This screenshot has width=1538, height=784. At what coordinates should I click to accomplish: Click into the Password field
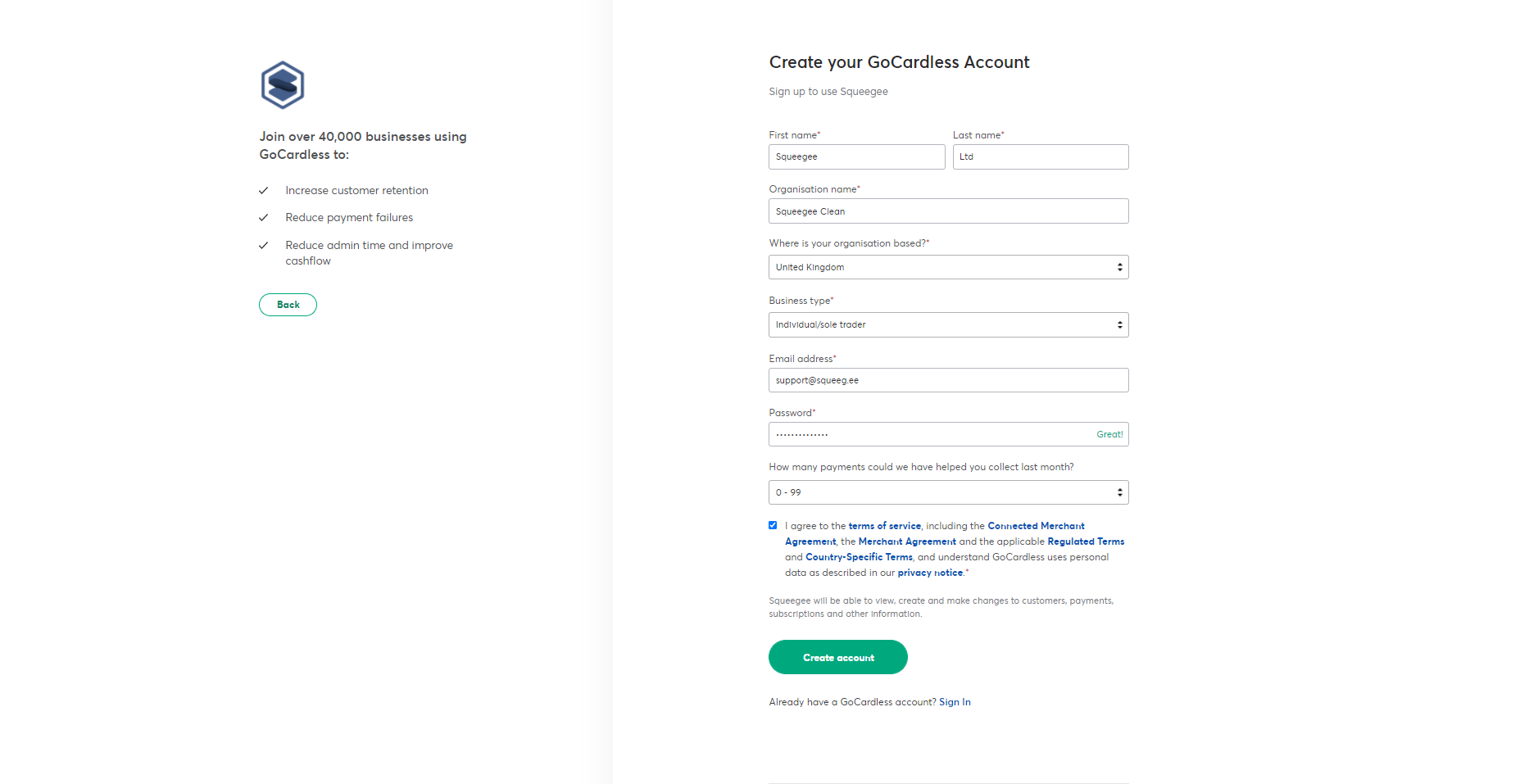pyautogui.click(x=926, y=434)
